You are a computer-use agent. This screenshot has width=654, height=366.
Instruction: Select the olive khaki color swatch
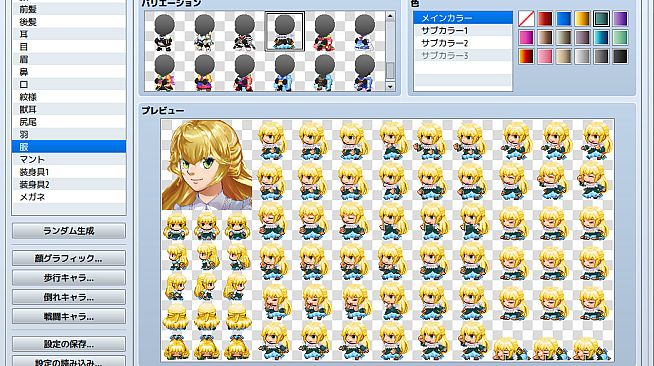(x=564, y=38)
